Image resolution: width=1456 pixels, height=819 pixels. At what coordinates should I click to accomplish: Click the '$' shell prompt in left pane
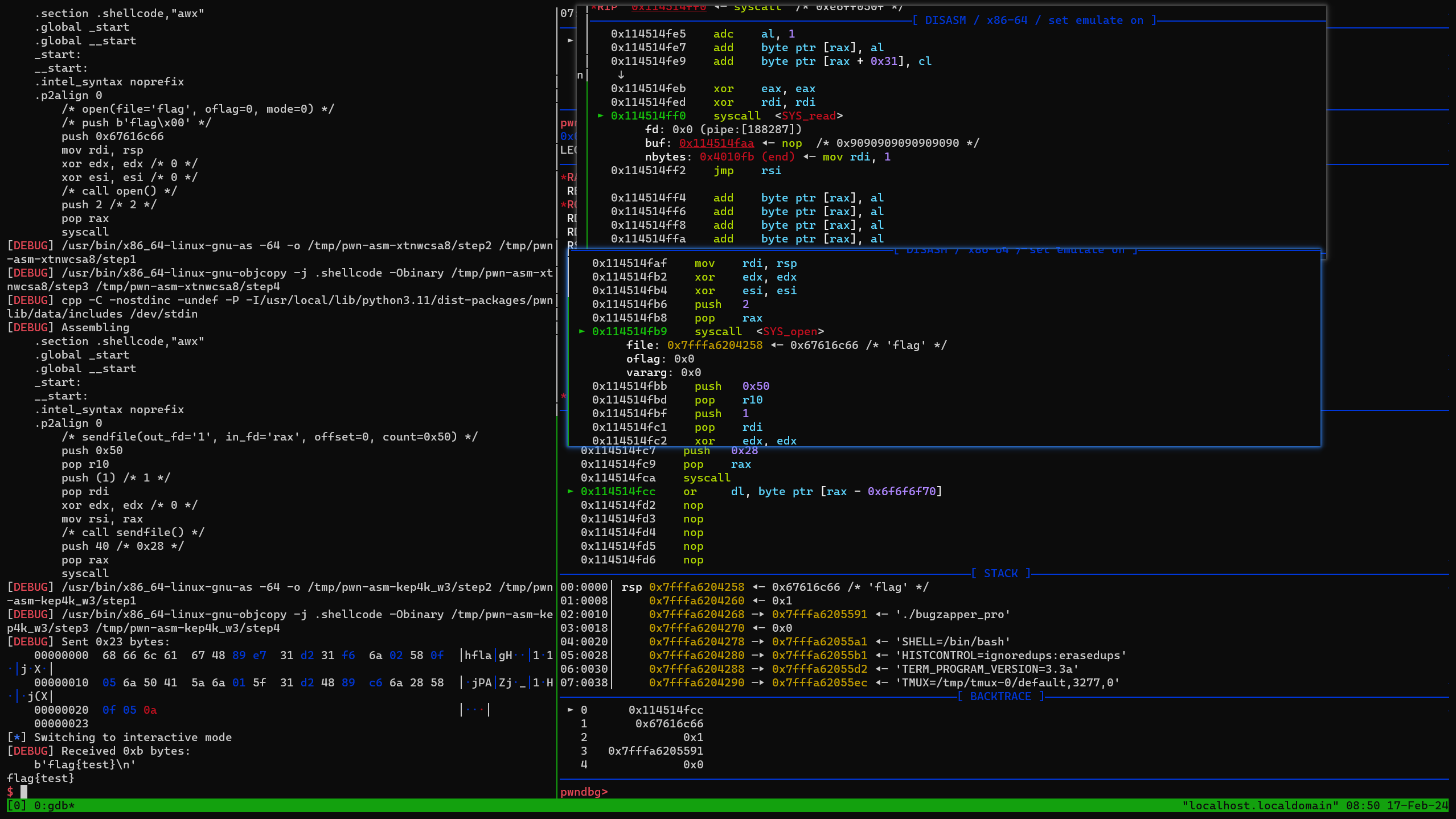pos(10,792)
